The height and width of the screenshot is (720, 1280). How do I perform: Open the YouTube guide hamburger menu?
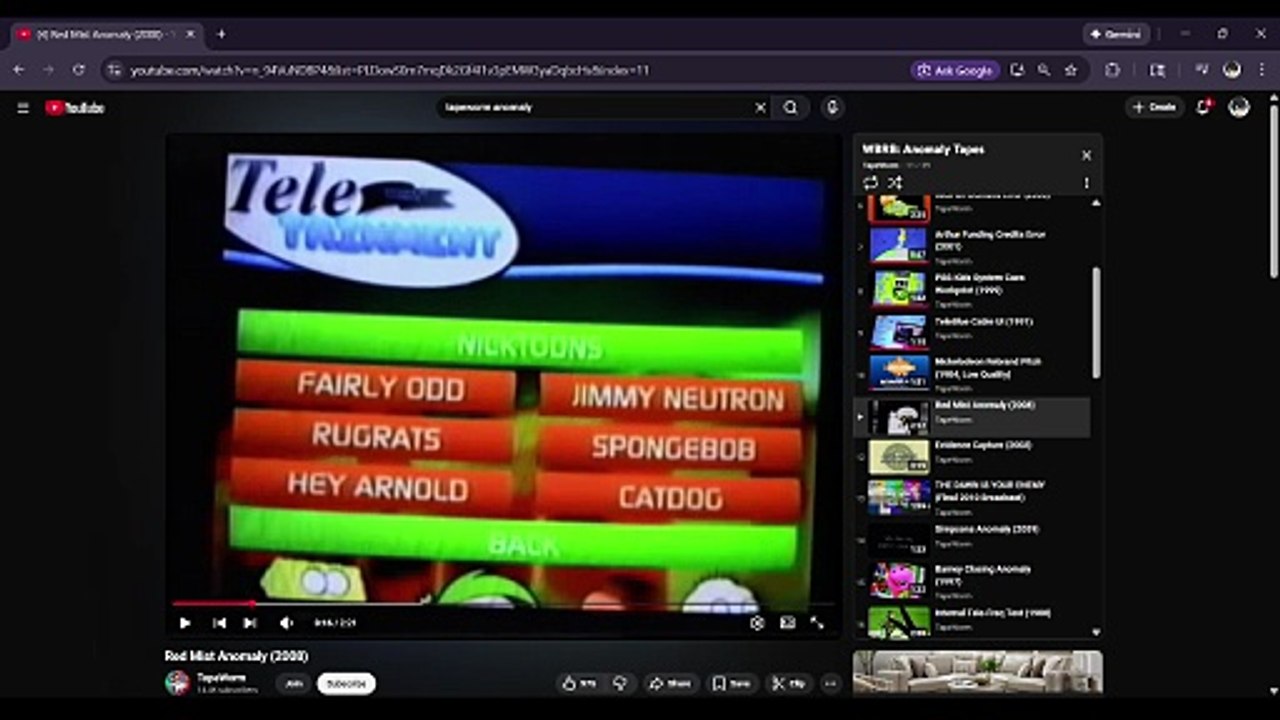click(x=23, y=108)
